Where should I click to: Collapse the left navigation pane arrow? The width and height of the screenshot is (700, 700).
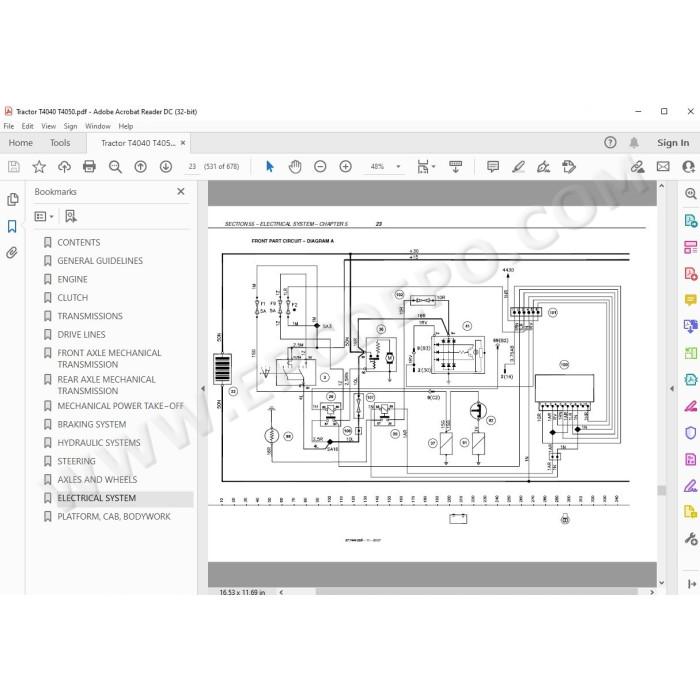click(x=203, y=388)
